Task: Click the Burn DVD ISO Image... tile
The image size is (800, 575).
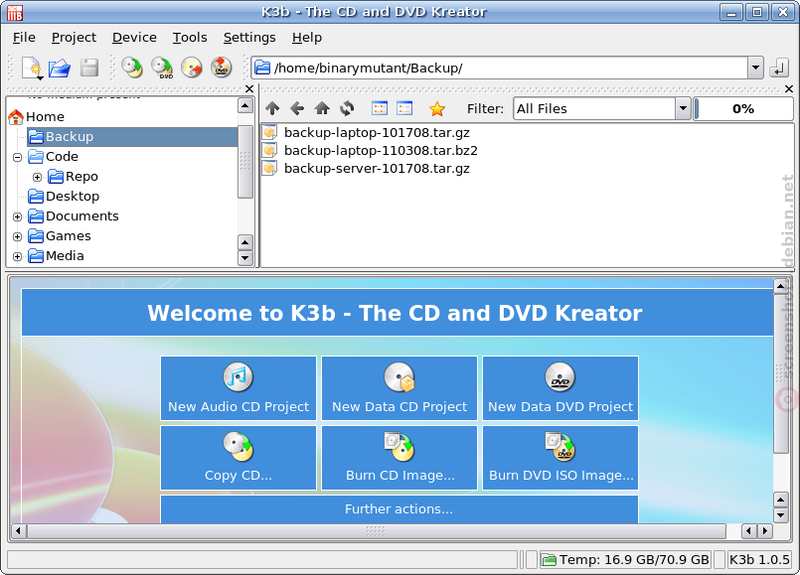Action: pyautogui.click(x=560, y=458)
